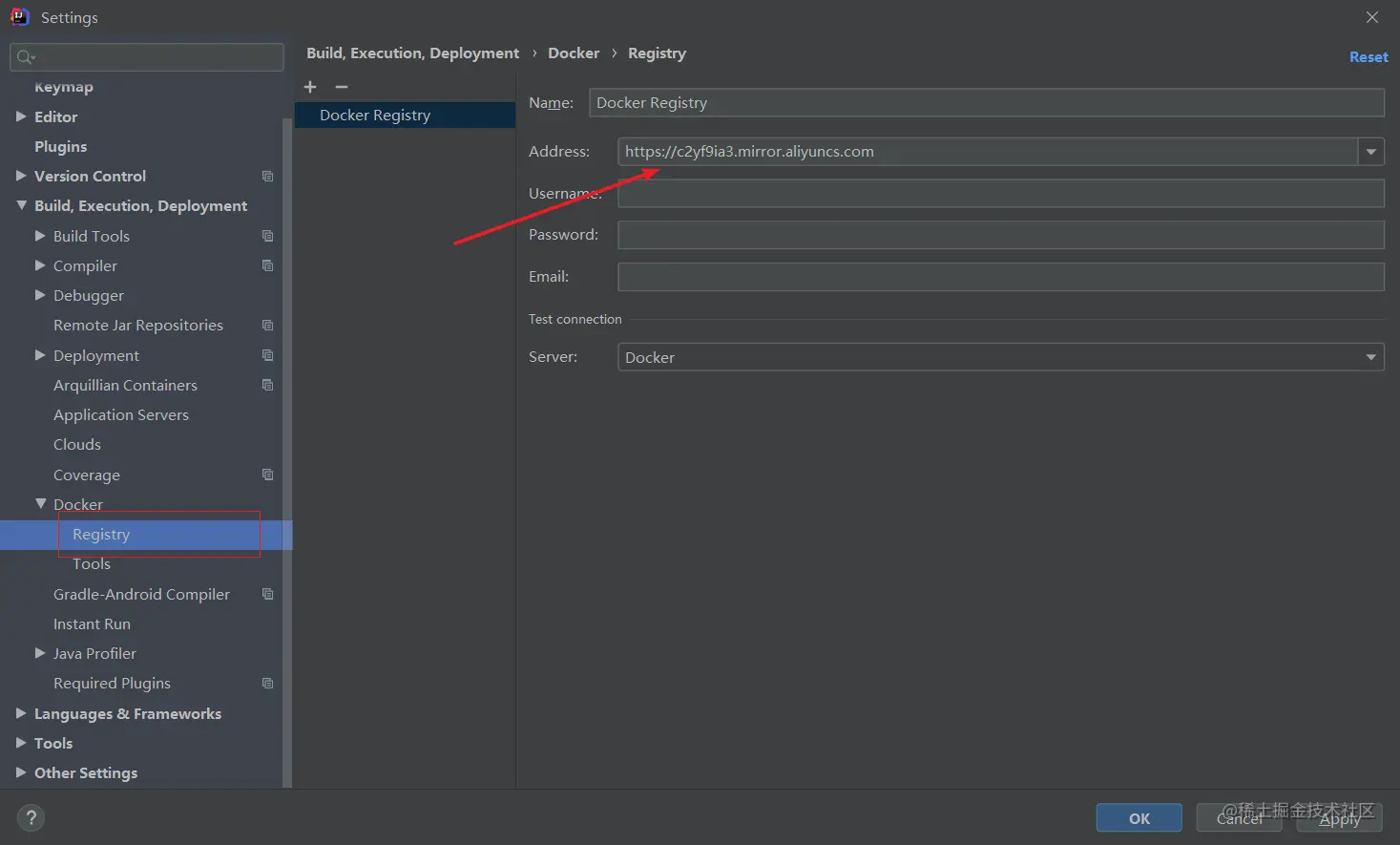
Task: Open the help question mark button
Action: pos(31,817)
